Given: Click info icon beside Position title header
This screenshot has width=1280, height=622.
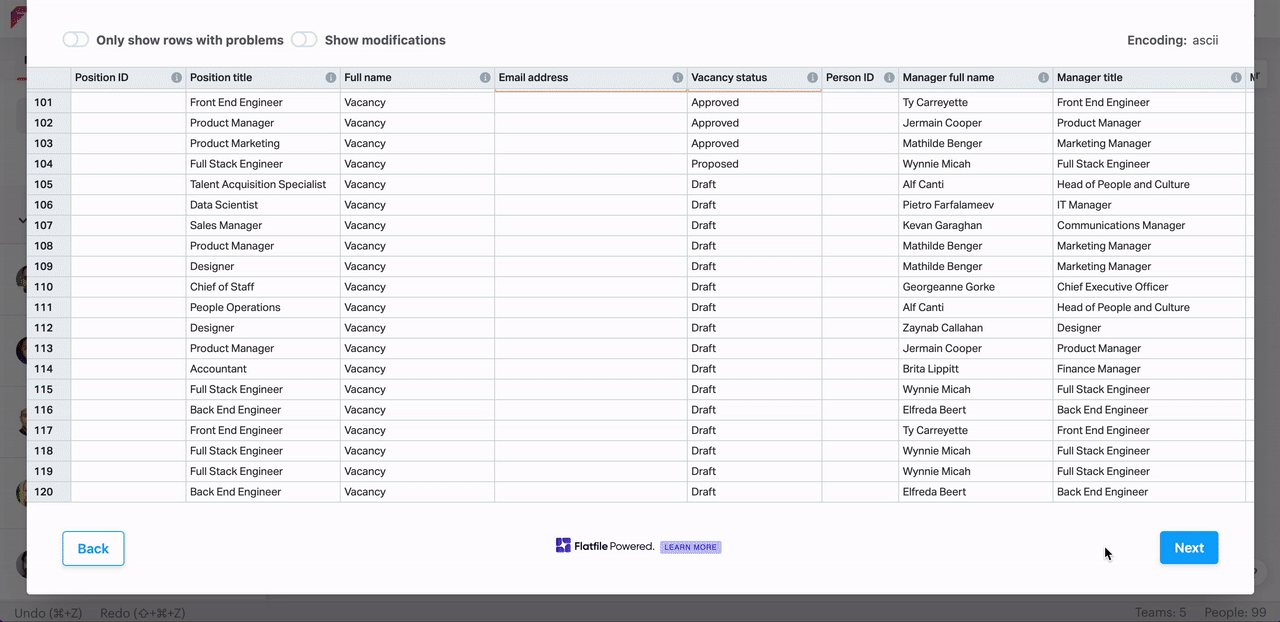Looking at the screenshot, I should coord(331,78).
